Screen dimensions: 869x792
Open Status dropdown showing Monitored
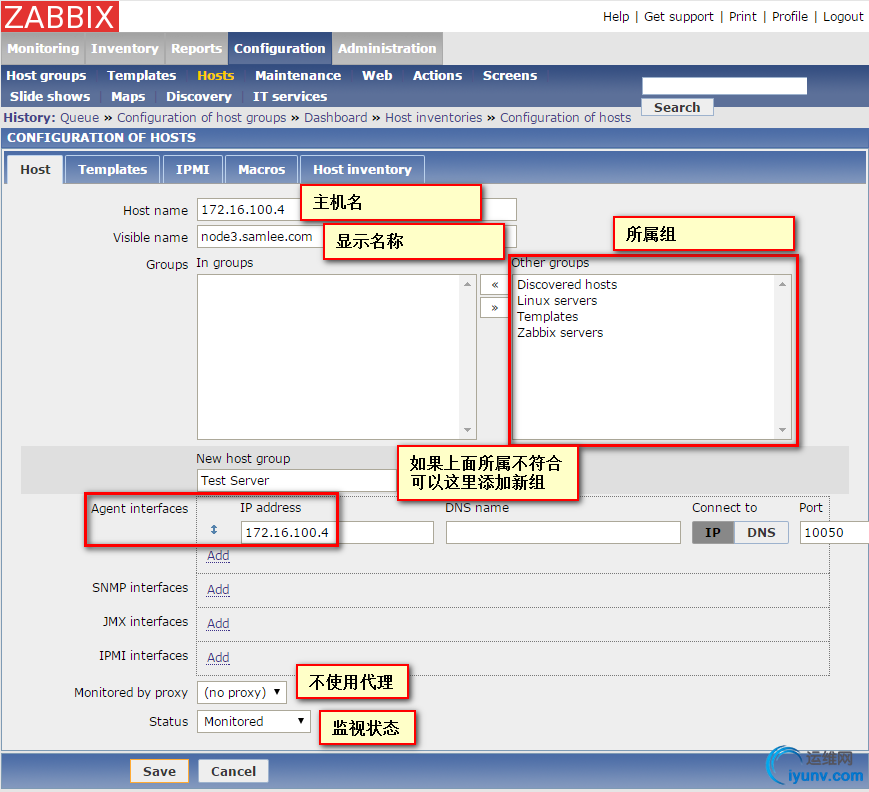tap(254, 721)
